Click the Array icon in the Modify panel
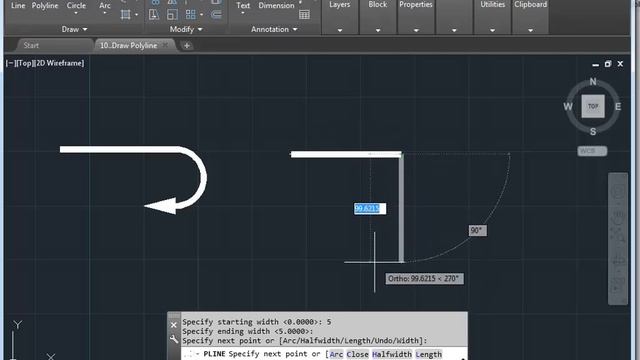 click(191, 15)
